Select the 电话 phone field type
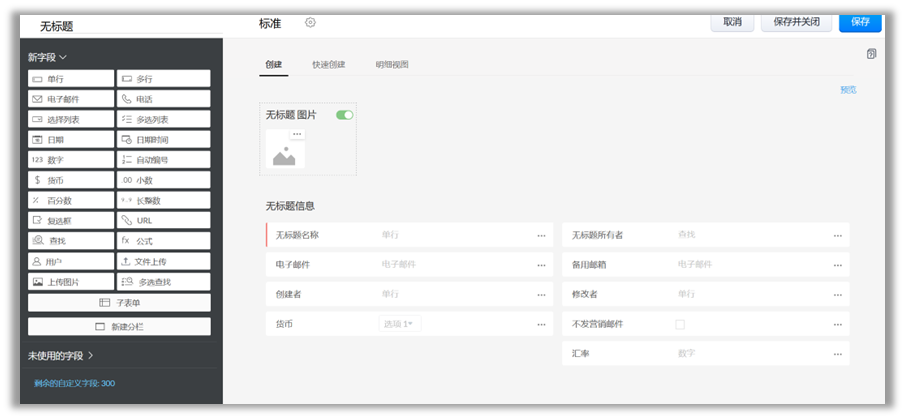Image resolution: width=905 pixels, height=419 pixels. [x=164, y=99]
